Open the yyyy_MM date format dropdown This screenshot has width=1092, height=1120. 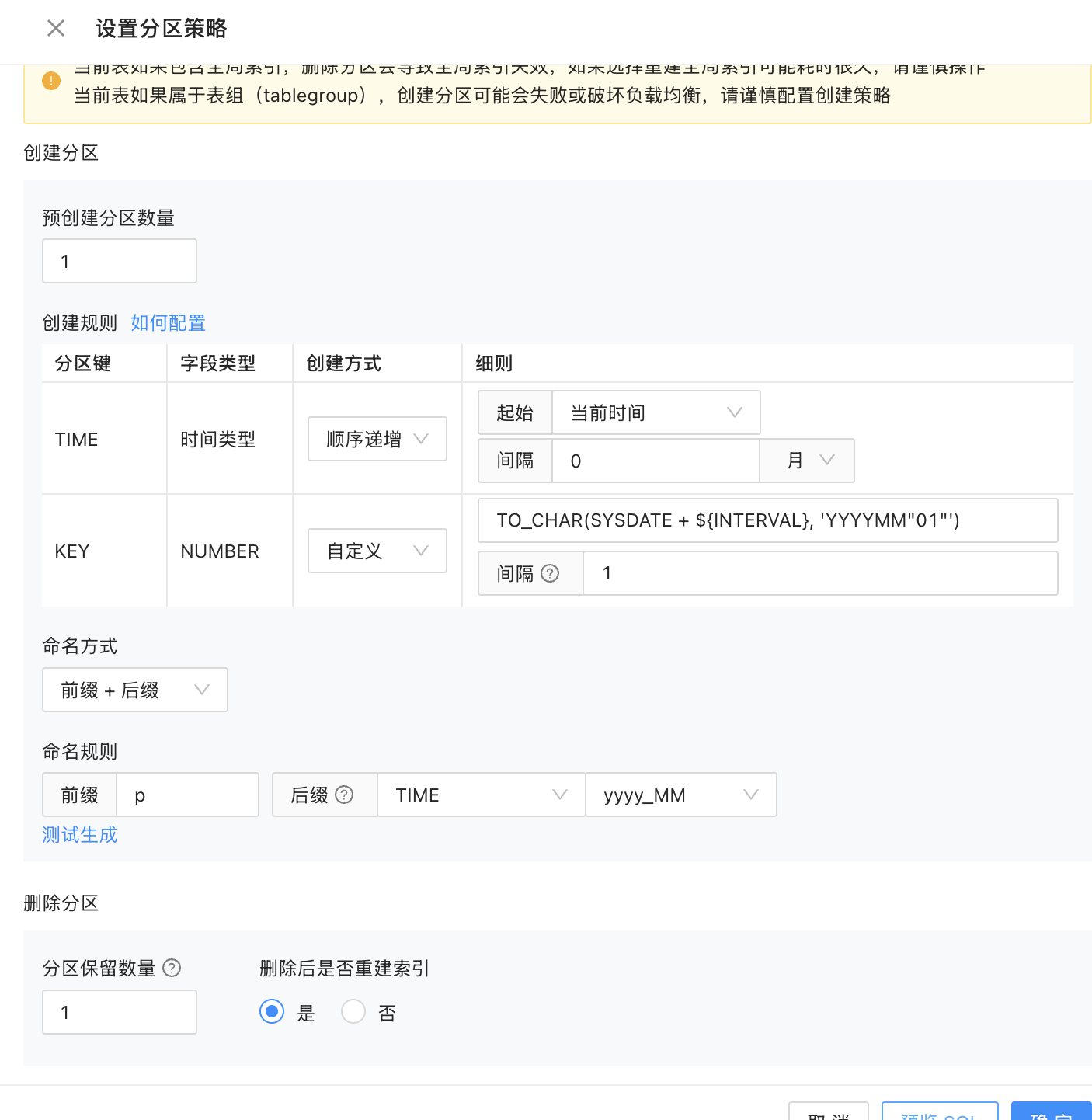680,795
